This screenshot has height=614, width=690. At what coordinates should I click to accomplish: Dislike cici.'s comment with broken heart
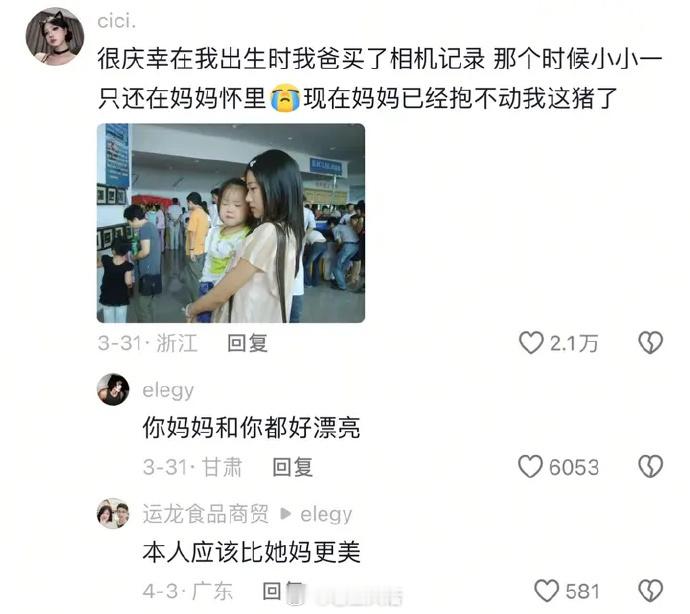650,343
